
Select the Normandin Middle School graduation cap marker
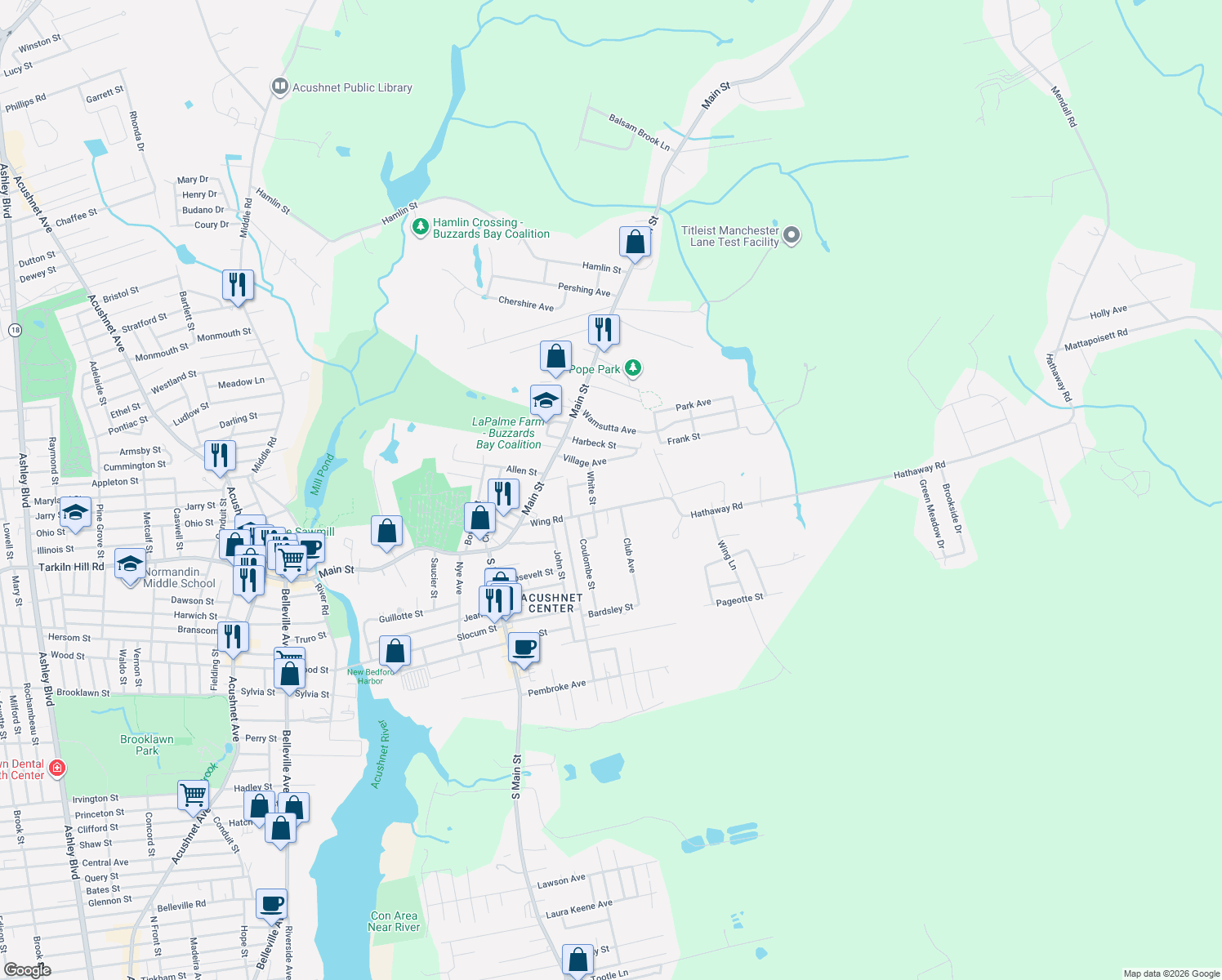coord(130,563)
